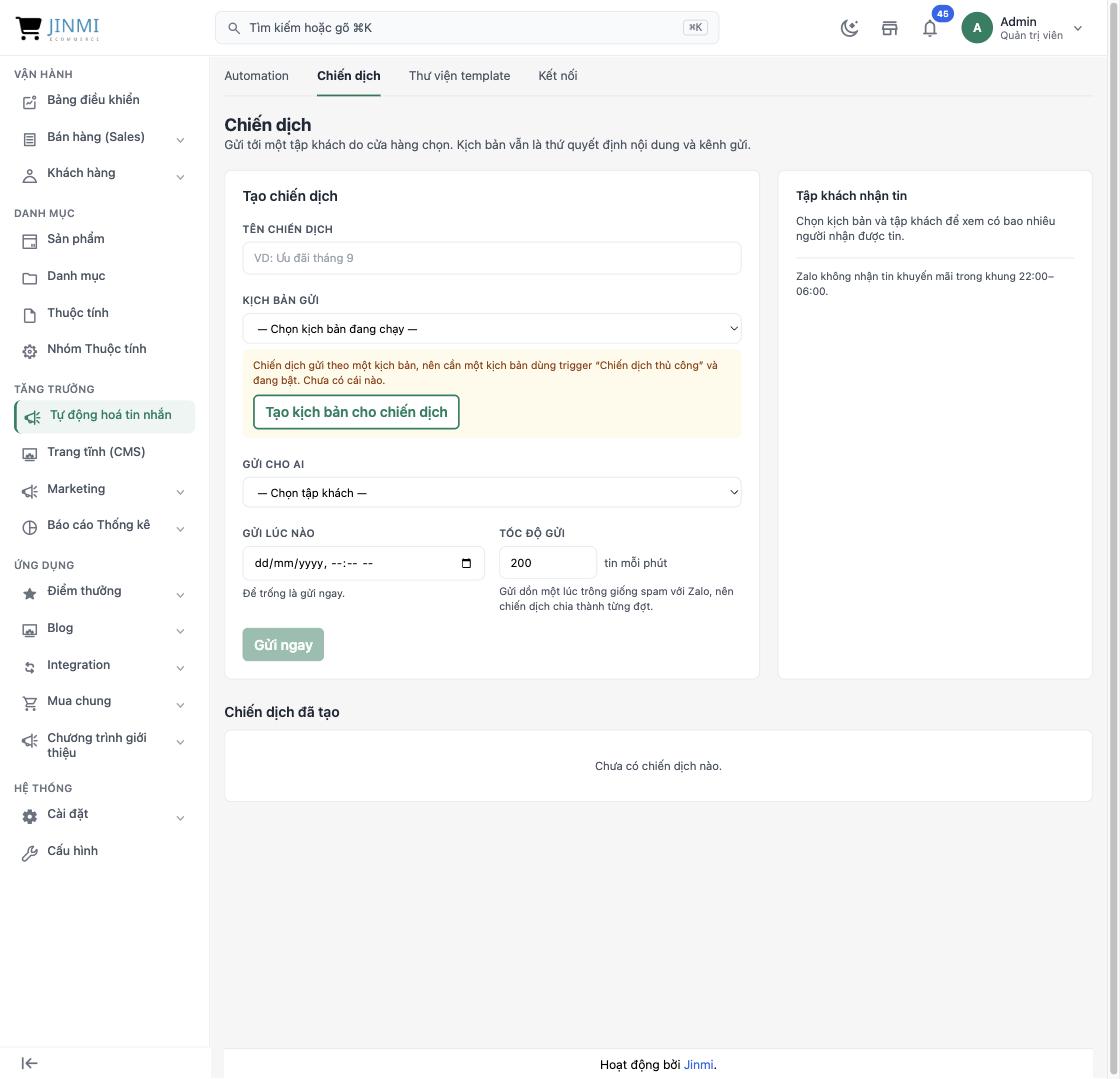
Task: Click the Mua chung cart icon
Action: (29, 703)
